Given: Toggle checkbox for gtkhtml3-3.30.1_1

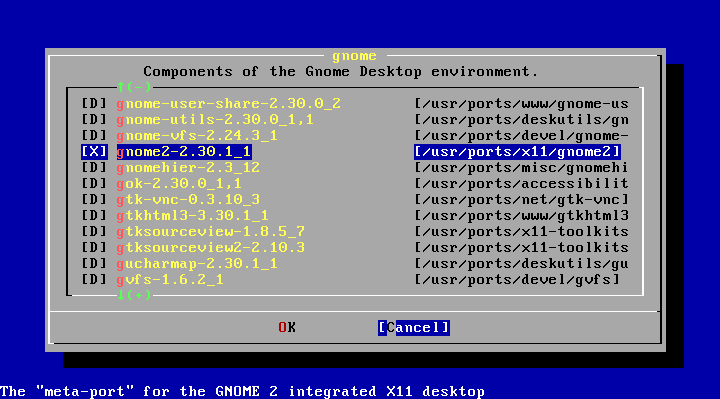Looking at the screenshot, I should (x=94, y=216).
